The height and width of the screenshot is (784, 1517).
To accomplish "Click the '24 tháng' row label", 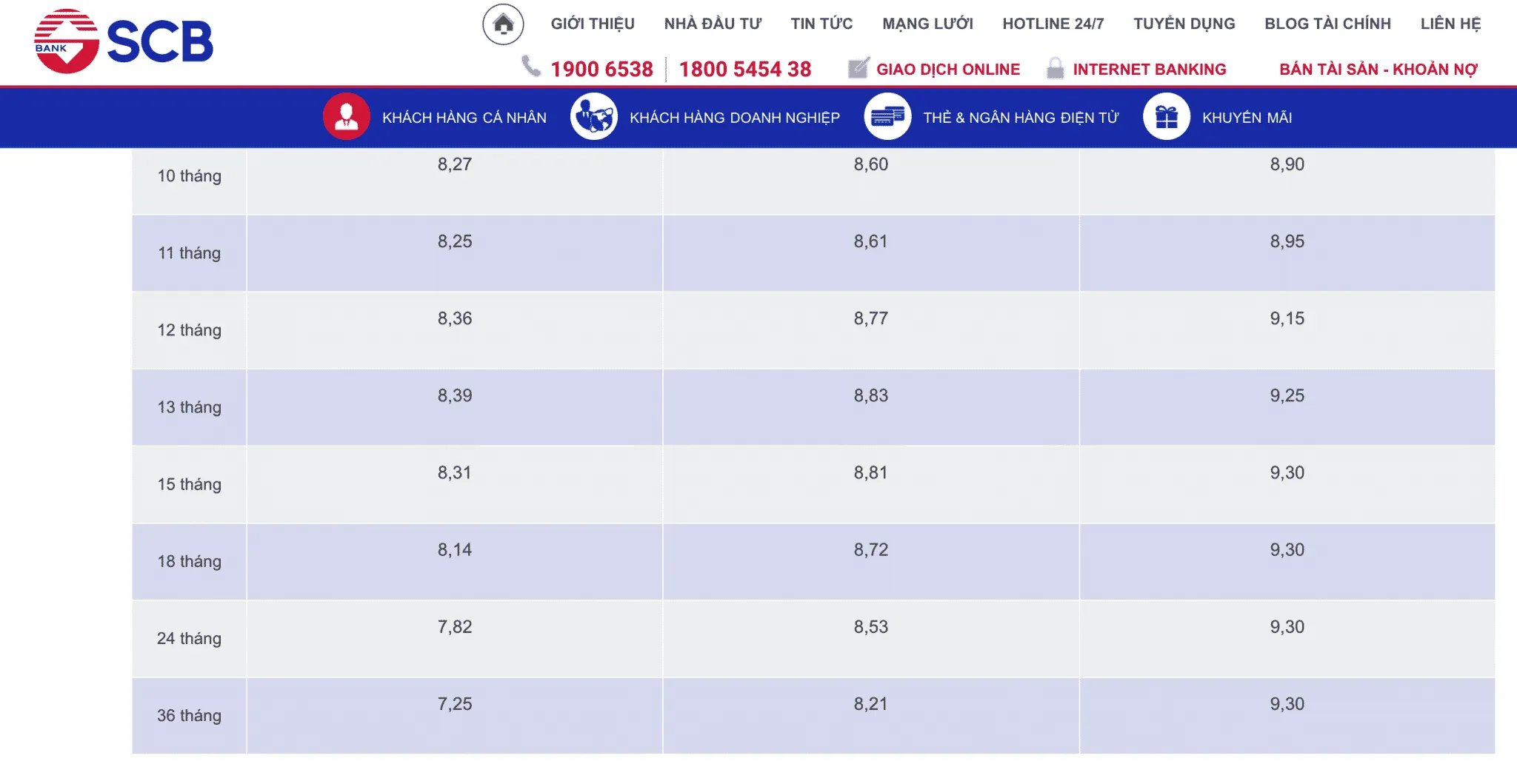I will pos(190,638).
